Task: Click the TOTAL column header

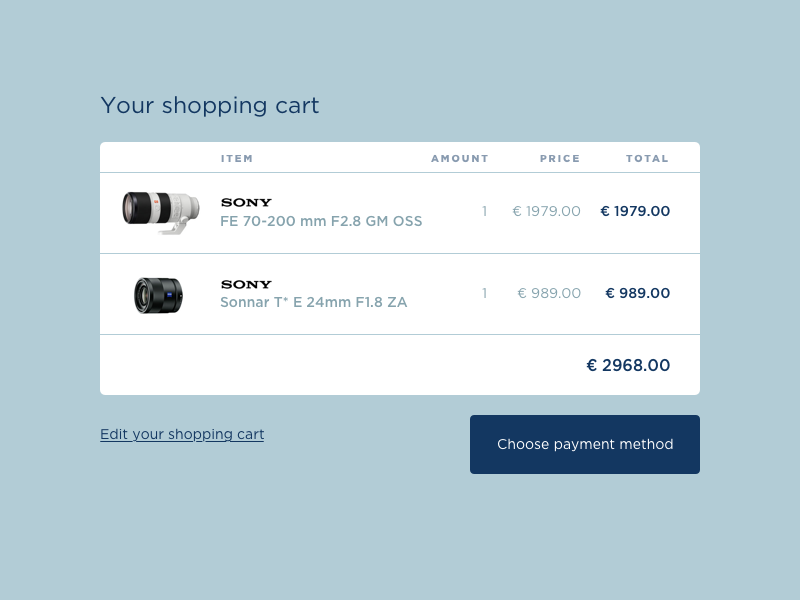Action: pos(647,158)
